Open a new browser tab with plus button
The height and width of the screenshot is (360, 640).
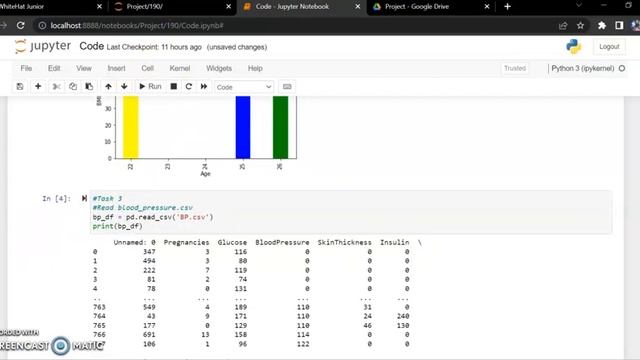pyautogui.click(x=507, y=7)
